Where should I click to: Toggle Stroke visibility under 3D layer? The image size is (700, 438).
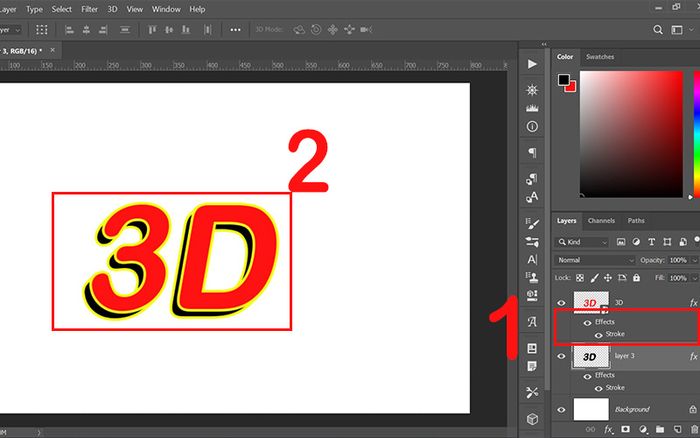(x=598, y=335)
